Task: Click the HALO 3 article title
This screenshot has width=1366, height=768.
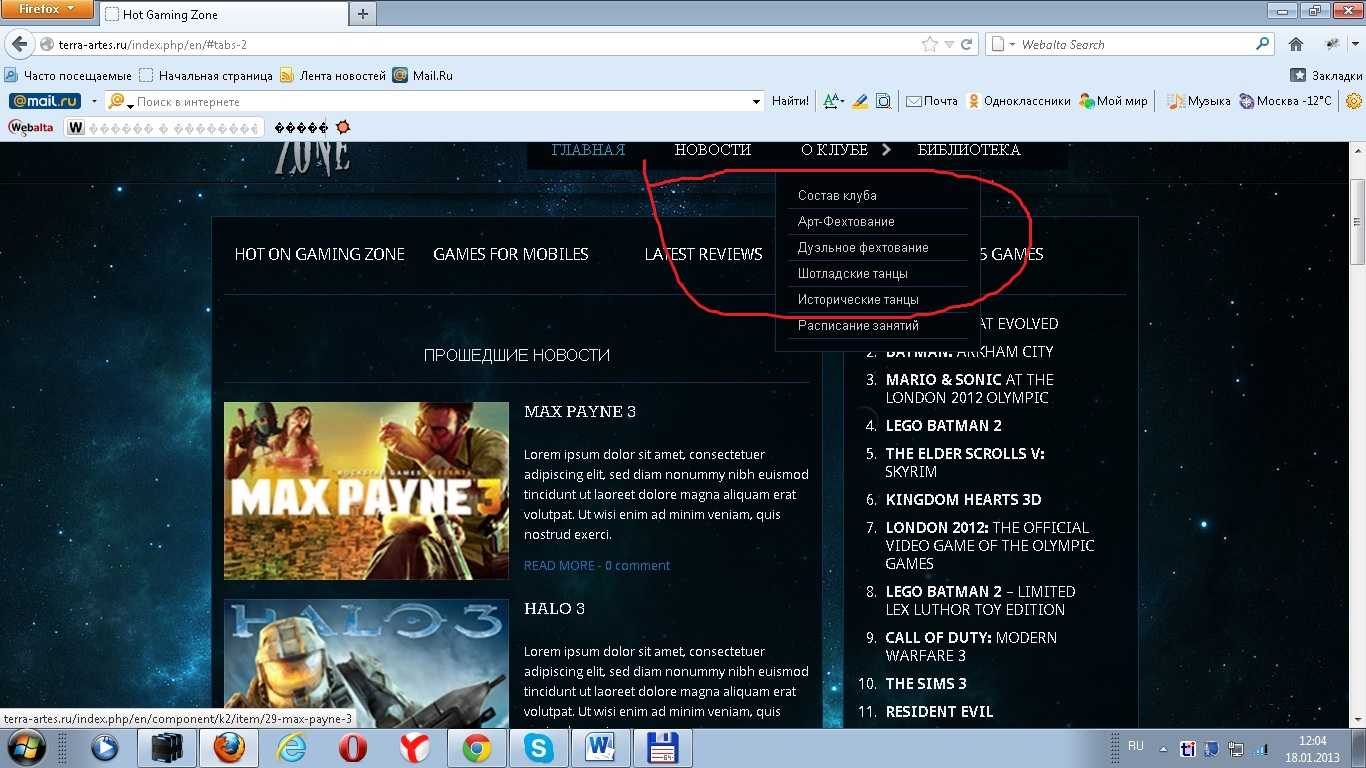Action: click(x=554, y=608)
